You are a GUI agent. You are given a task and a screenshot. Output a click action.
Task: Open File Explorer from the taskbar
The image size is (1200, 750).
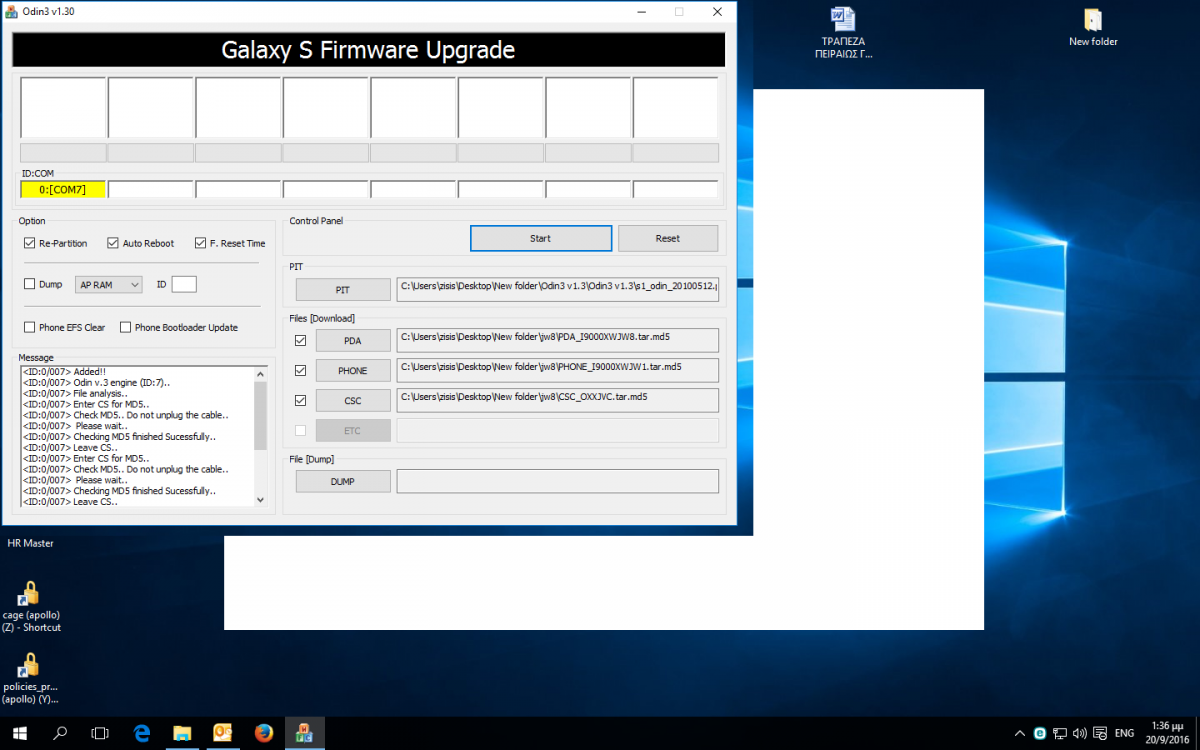coord(182,733)
